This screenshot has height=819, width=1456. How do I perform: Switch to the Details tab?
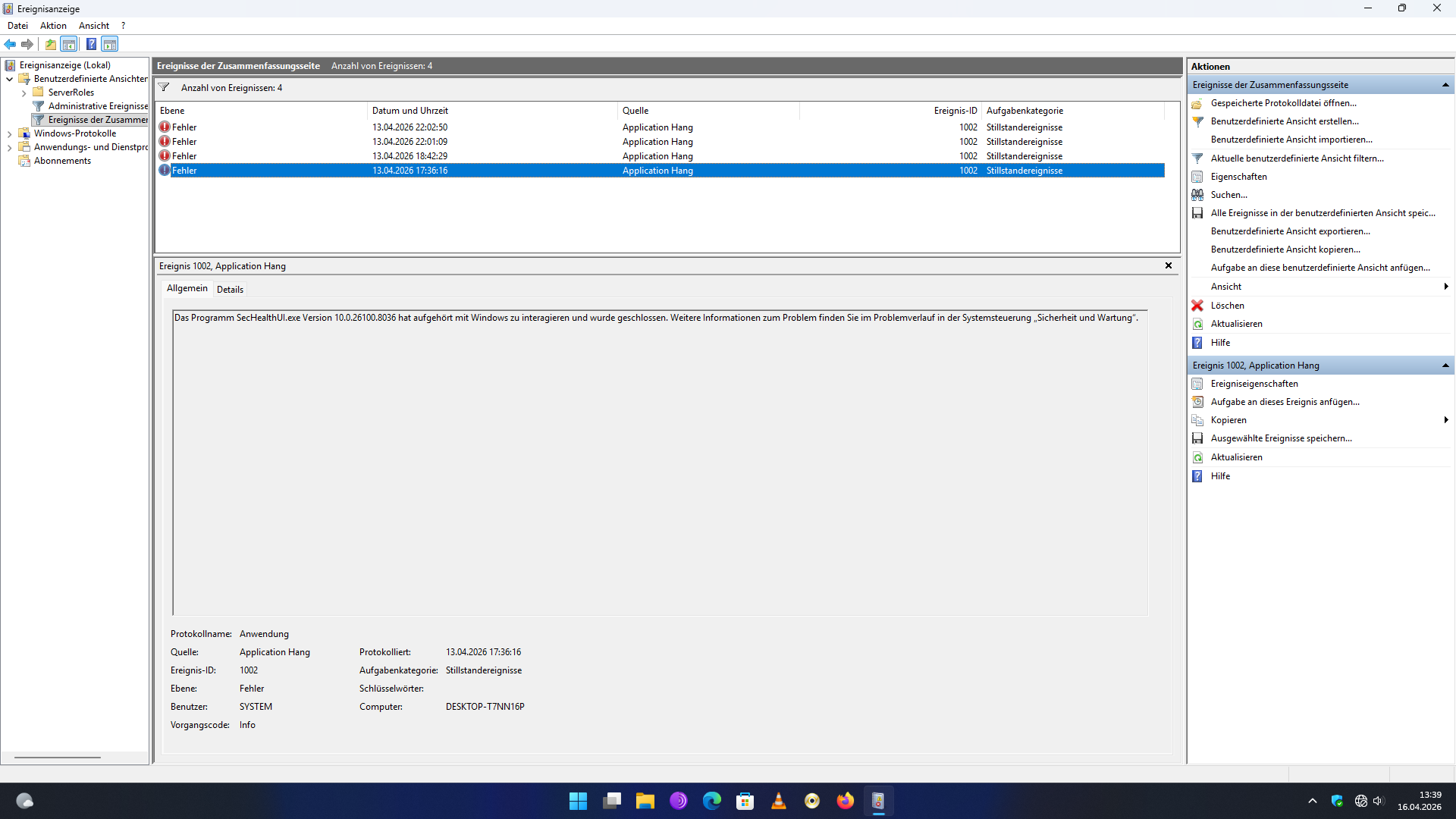tap(230, 290)
